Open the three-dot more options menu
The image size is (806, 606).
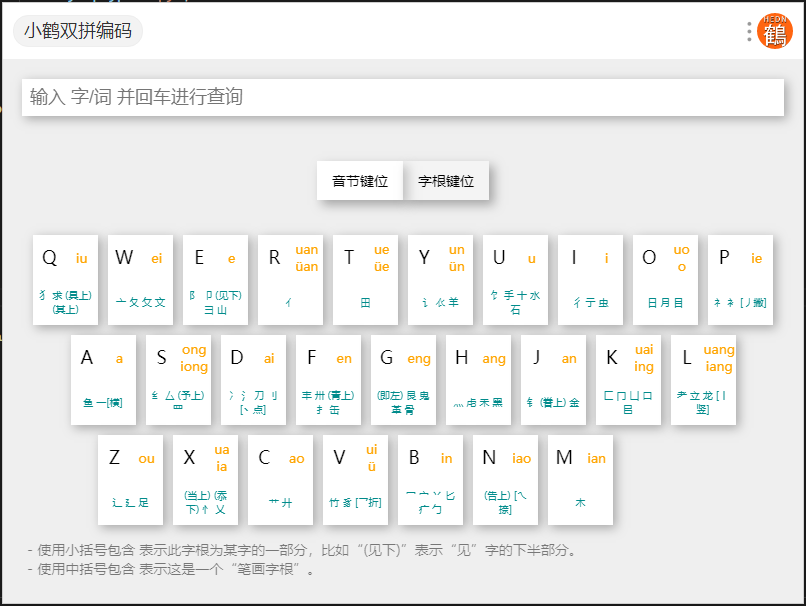(749, 31)
